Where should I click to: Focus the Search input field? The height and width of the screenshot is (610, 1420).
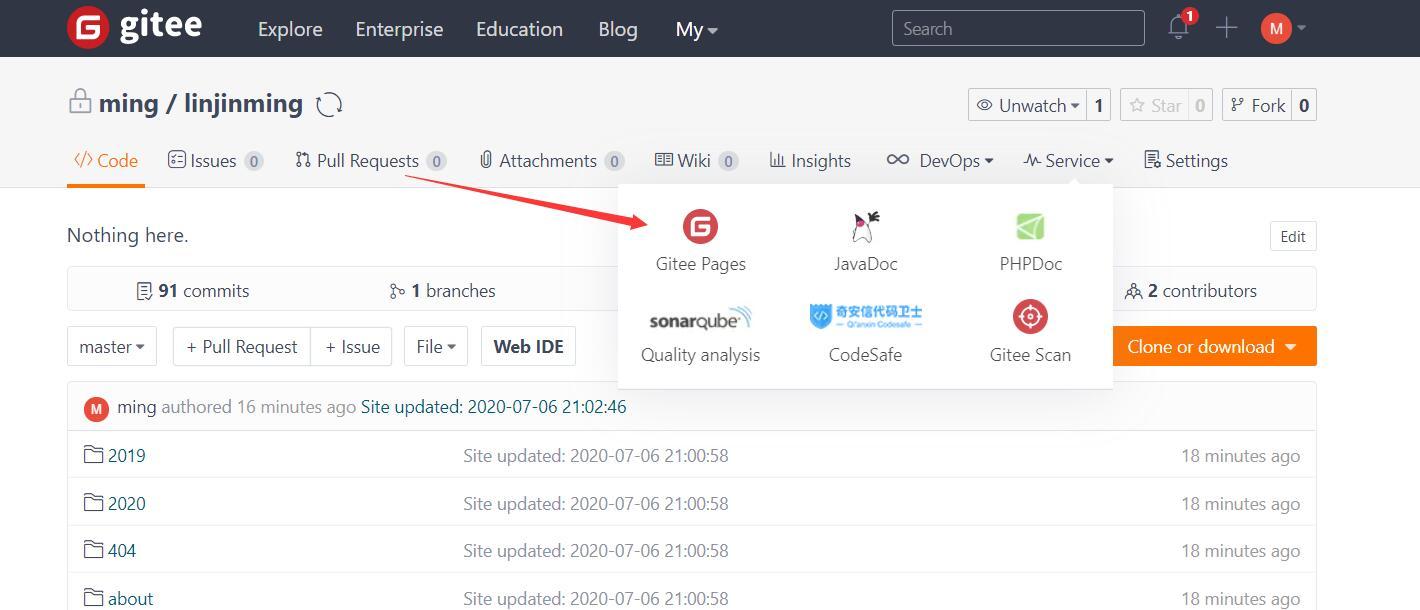pos(1018,28)
